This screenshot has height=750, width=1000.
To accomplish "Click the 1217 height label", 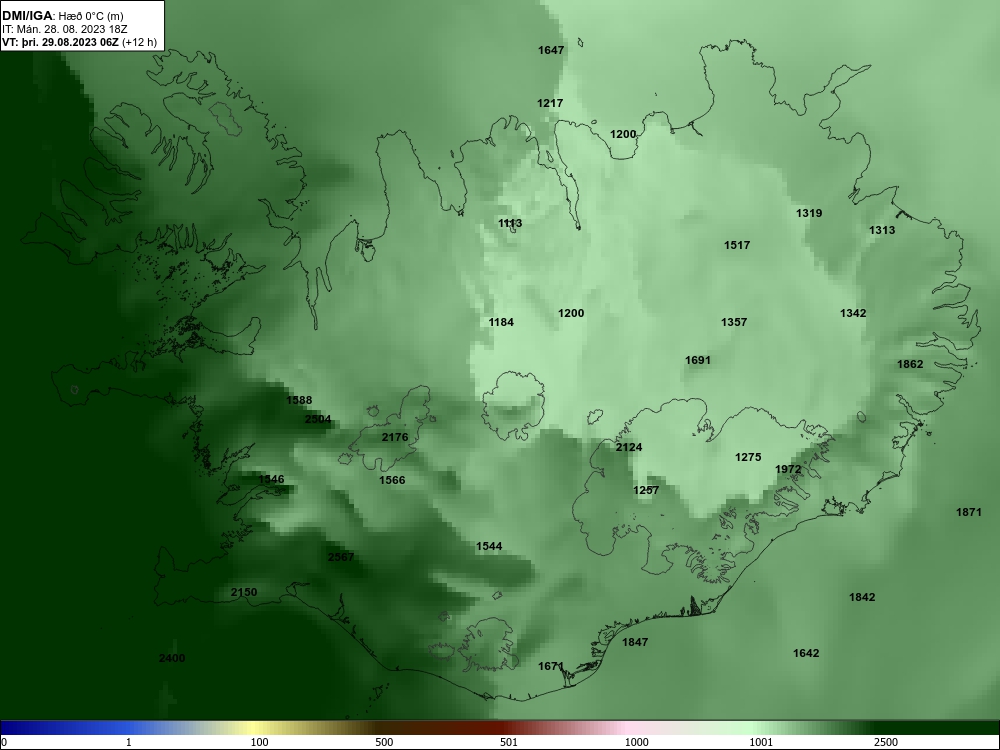I will pyautogui.click(x=550, y=103).
